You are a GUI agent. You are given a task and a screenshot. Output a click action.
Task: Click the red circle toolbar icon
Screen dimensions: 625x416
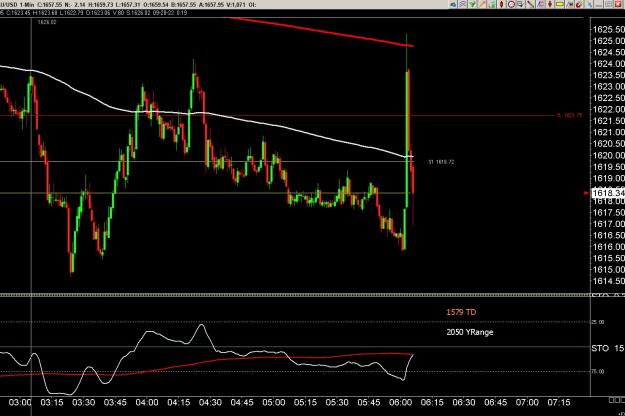tap(511, 4)
